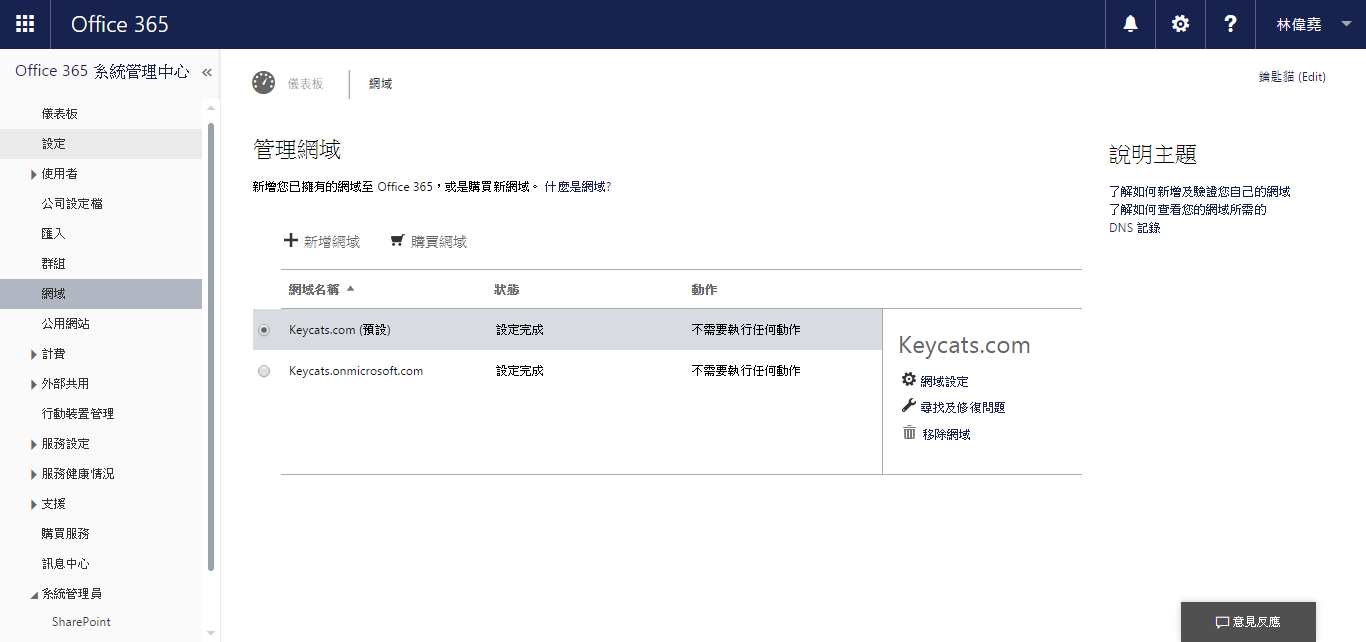The height and width of the screenshot is (642, 1366).
Task: Click wrench icon beside 尋找及修復問題
Action: tap(909, 406)
